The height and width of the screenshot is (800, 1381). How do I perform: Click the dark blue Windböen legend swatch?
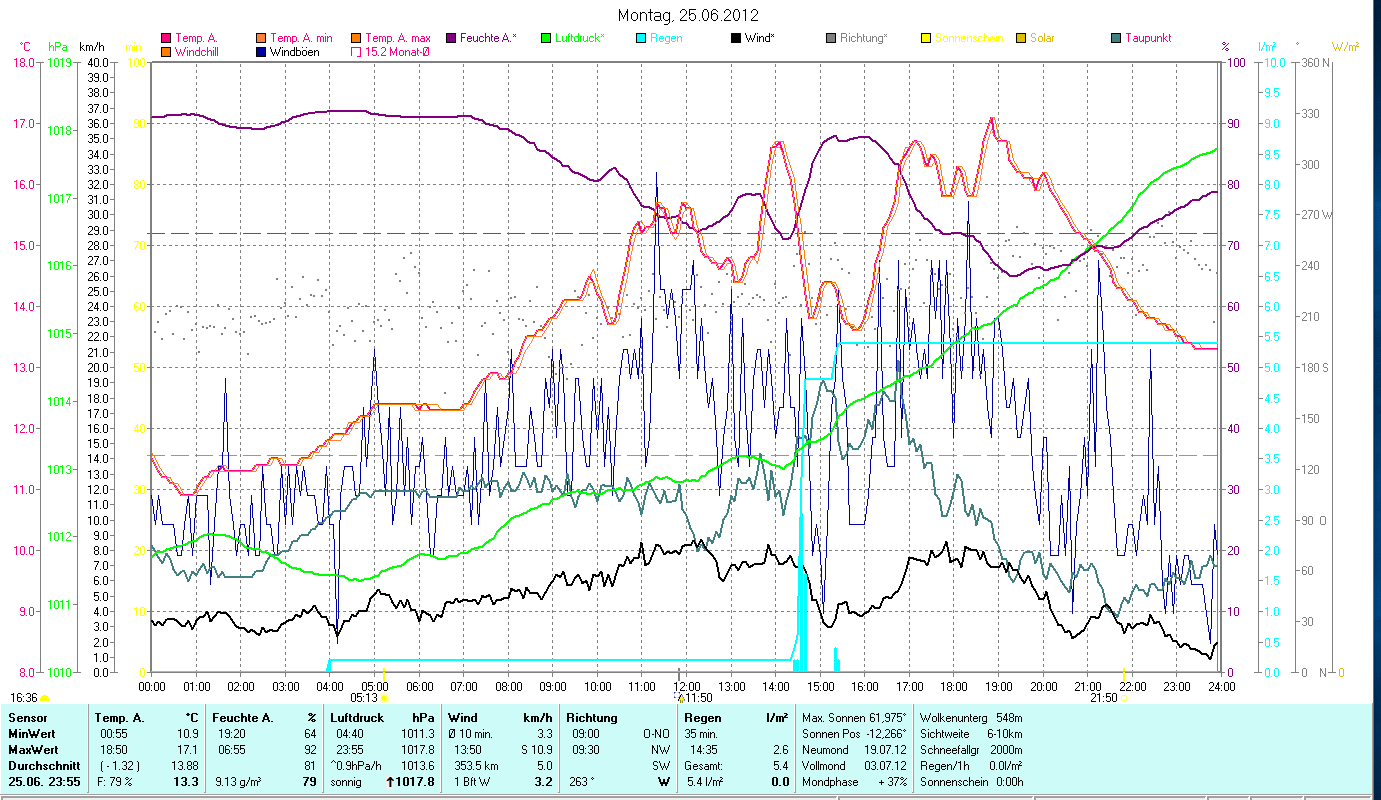click(x=262, y=51)
